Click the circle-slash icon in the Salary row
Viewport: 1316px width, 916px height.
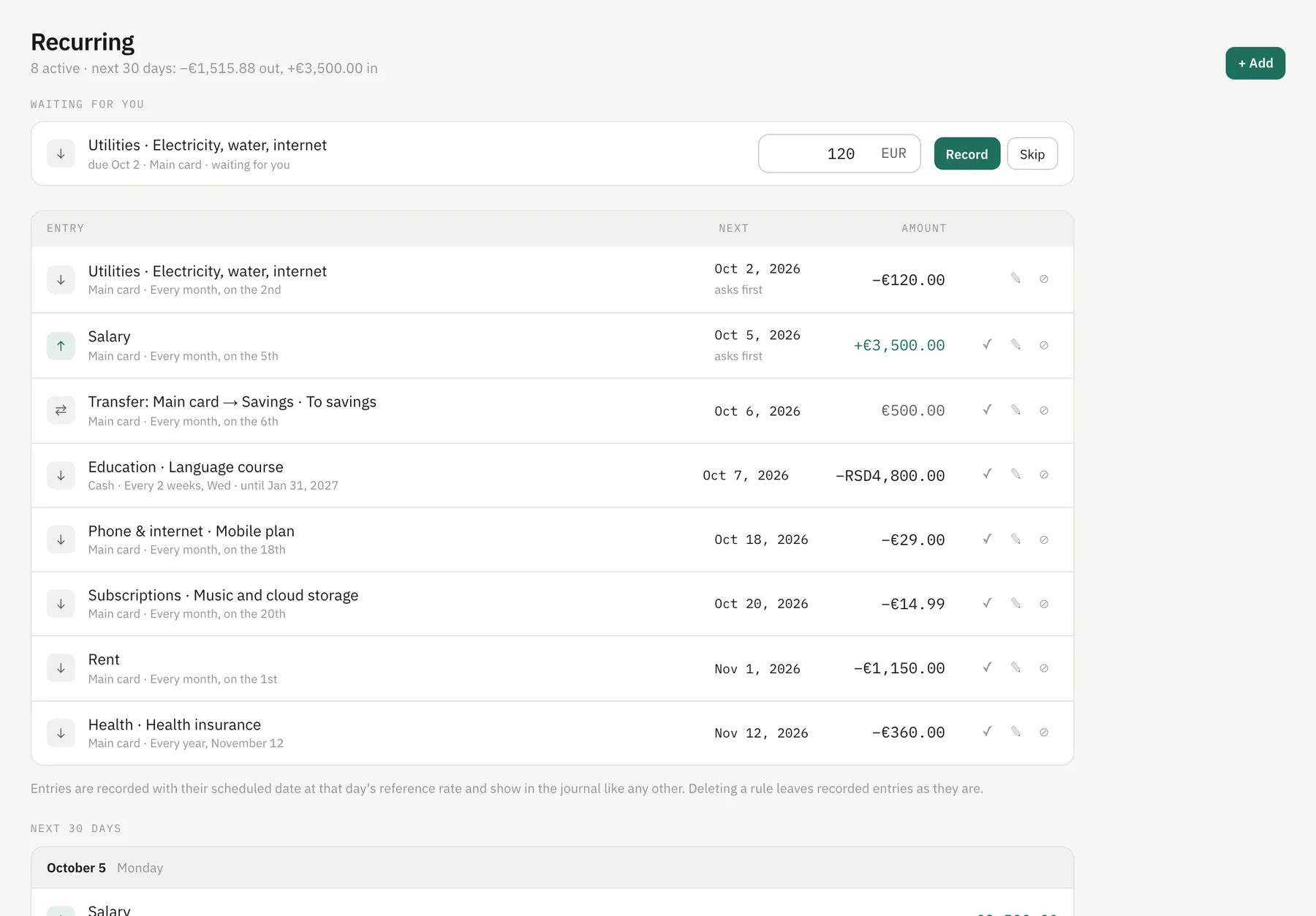coord(1044,344)
